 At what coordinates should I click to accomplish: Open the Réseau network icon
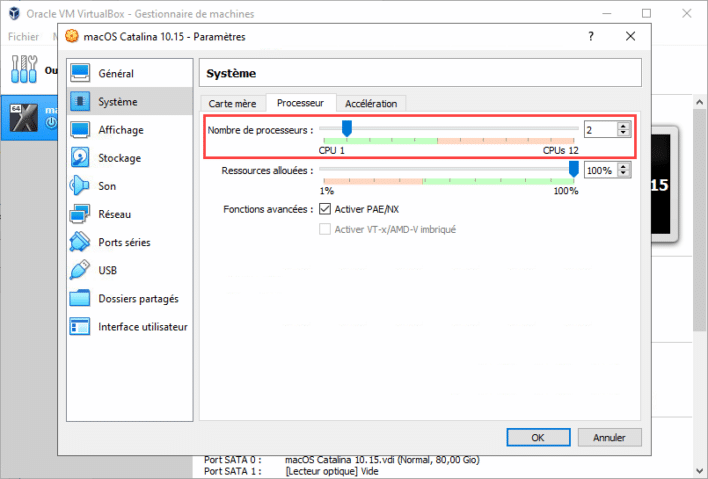pos(80,214)
